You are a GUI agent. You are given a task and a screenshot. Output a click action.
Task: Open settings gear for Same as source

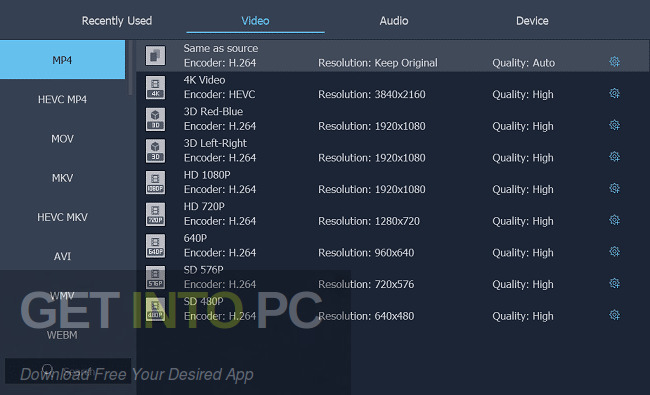(x=614, y=62)
